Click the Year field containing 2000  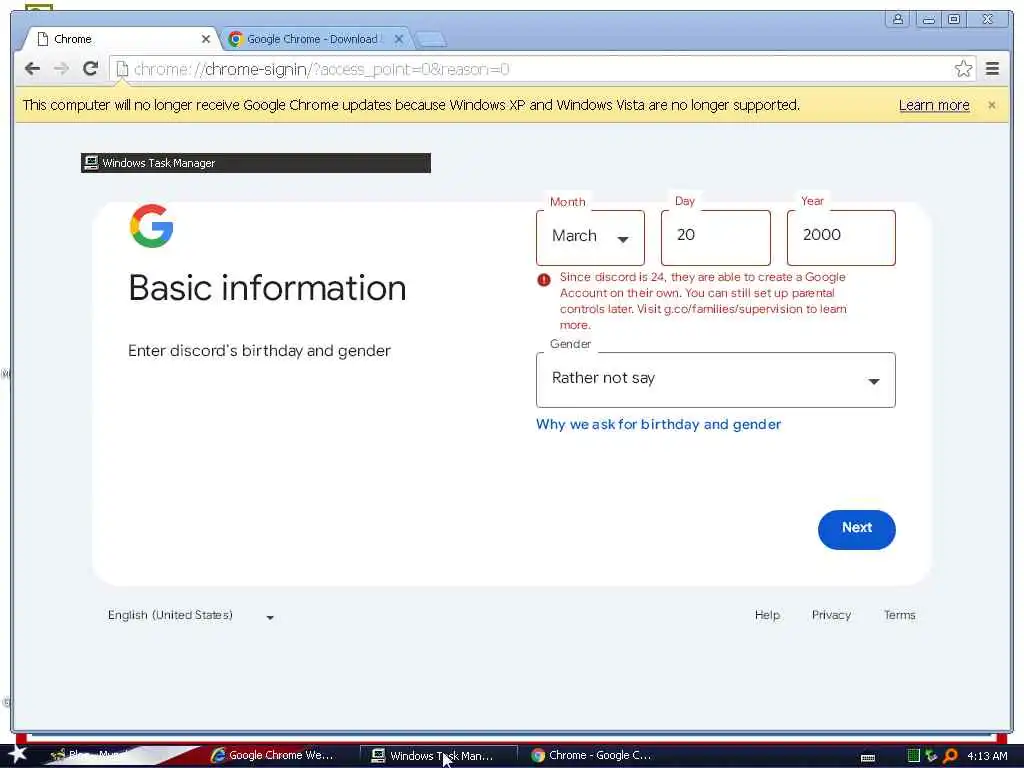tap(840, 237)
